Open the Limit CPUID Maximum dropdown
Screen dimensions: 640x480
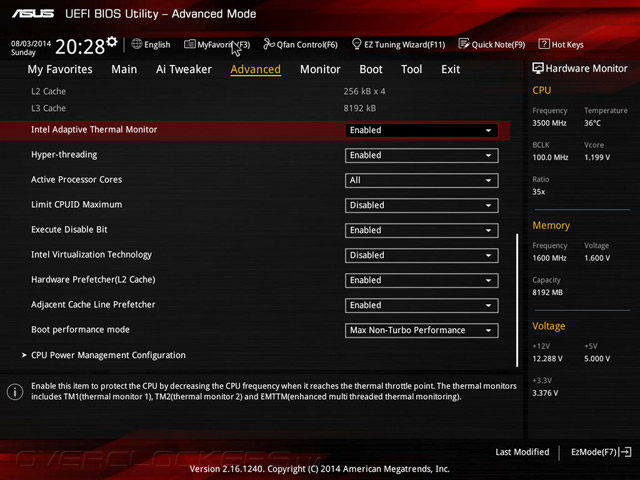[422, 205]
